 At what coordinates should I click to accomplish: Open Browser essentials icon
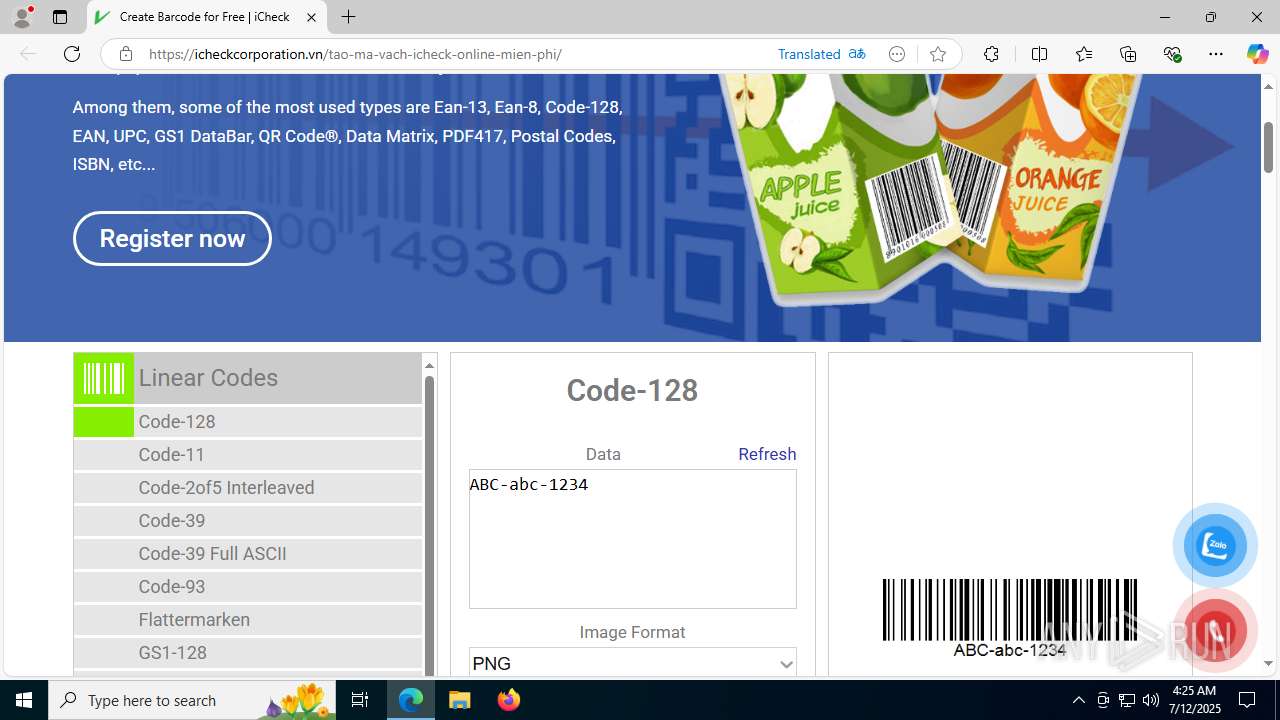(1172, 54)
